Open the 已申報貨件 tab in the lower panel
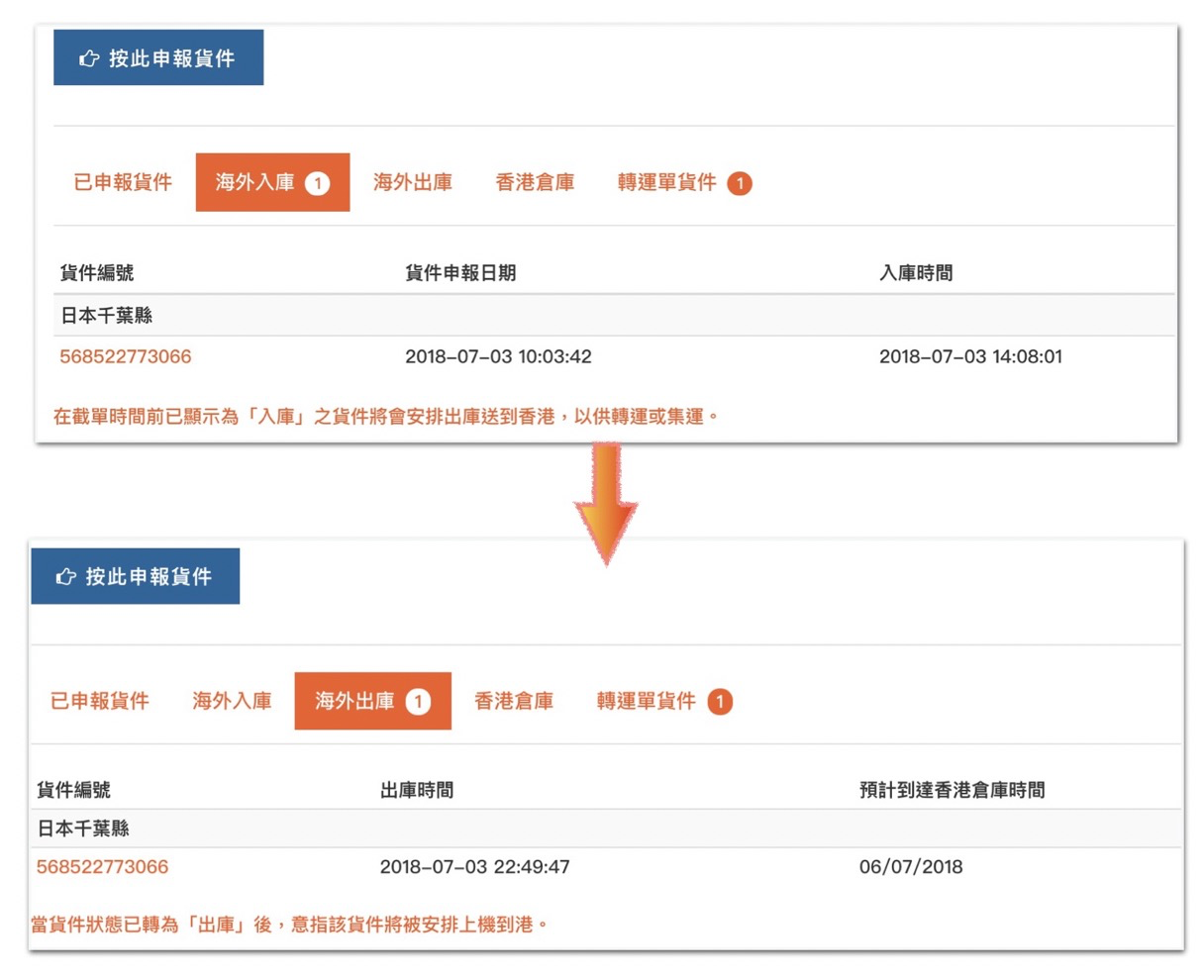The height and width of the screenshot is (980, 1204). pyautogui.click(x=100, y=701)
